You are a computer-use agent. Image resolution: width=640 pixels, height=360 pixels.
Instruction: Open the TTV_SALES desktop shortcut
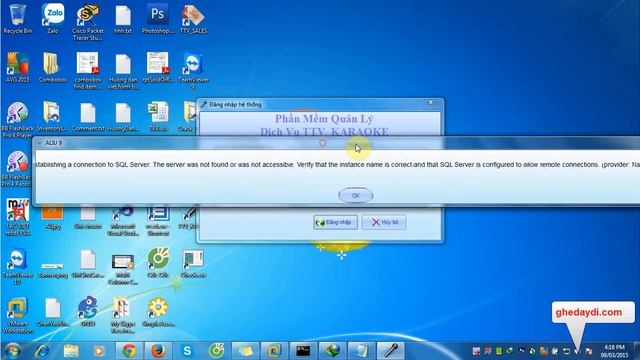(193, 19)
